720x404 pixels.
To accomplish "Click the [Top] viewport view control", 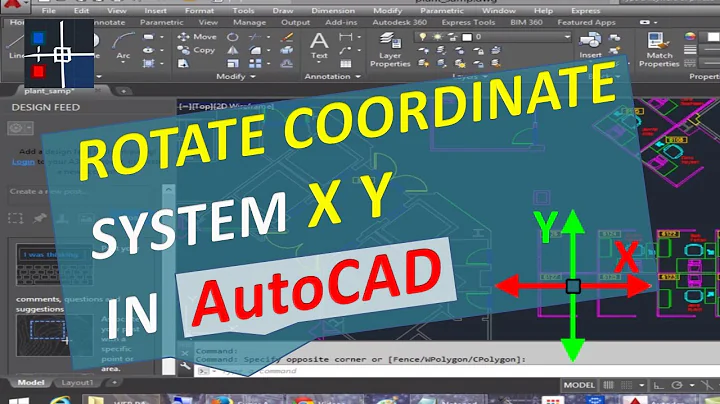I will [x=202, y=107].
